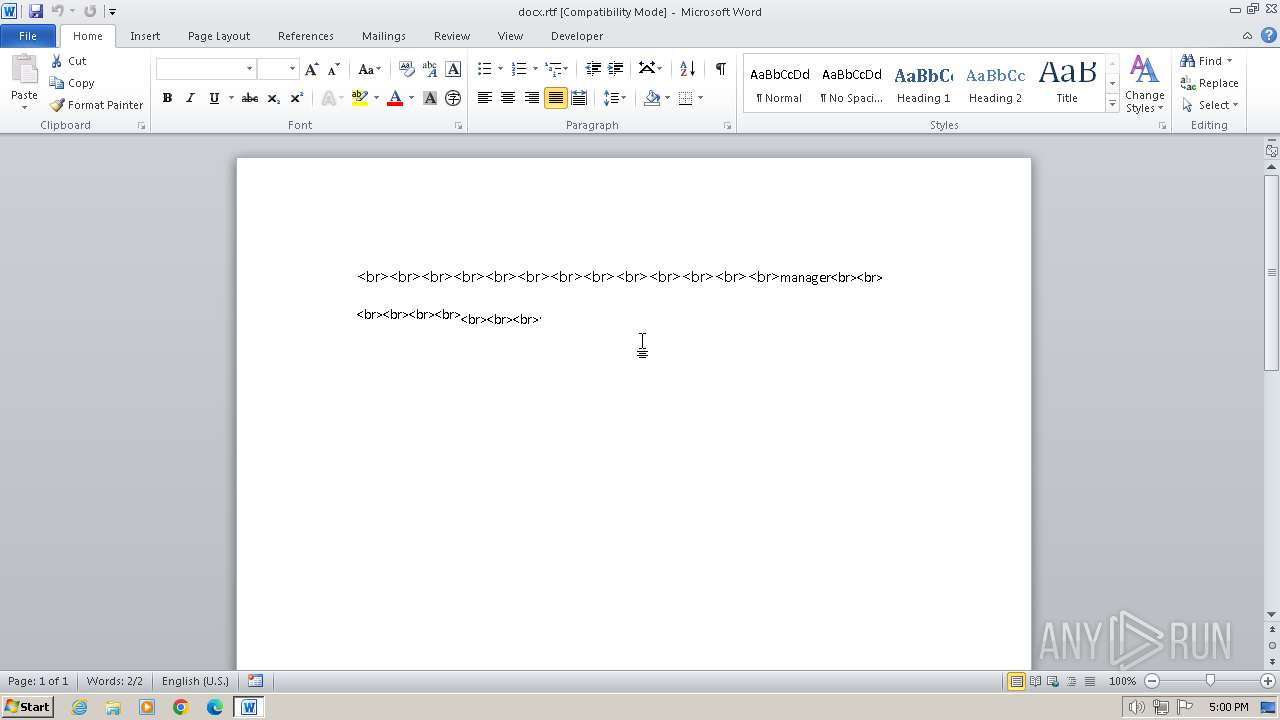This screenshot has height=720, width=1280.
Task: Click the Change Styles button
Action: pyautogui.click(x=1144, y=85)
